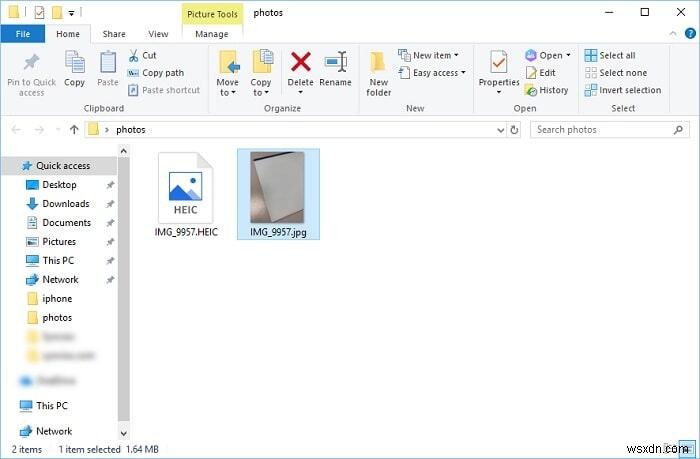
Task: View file History
Action: 547,90
